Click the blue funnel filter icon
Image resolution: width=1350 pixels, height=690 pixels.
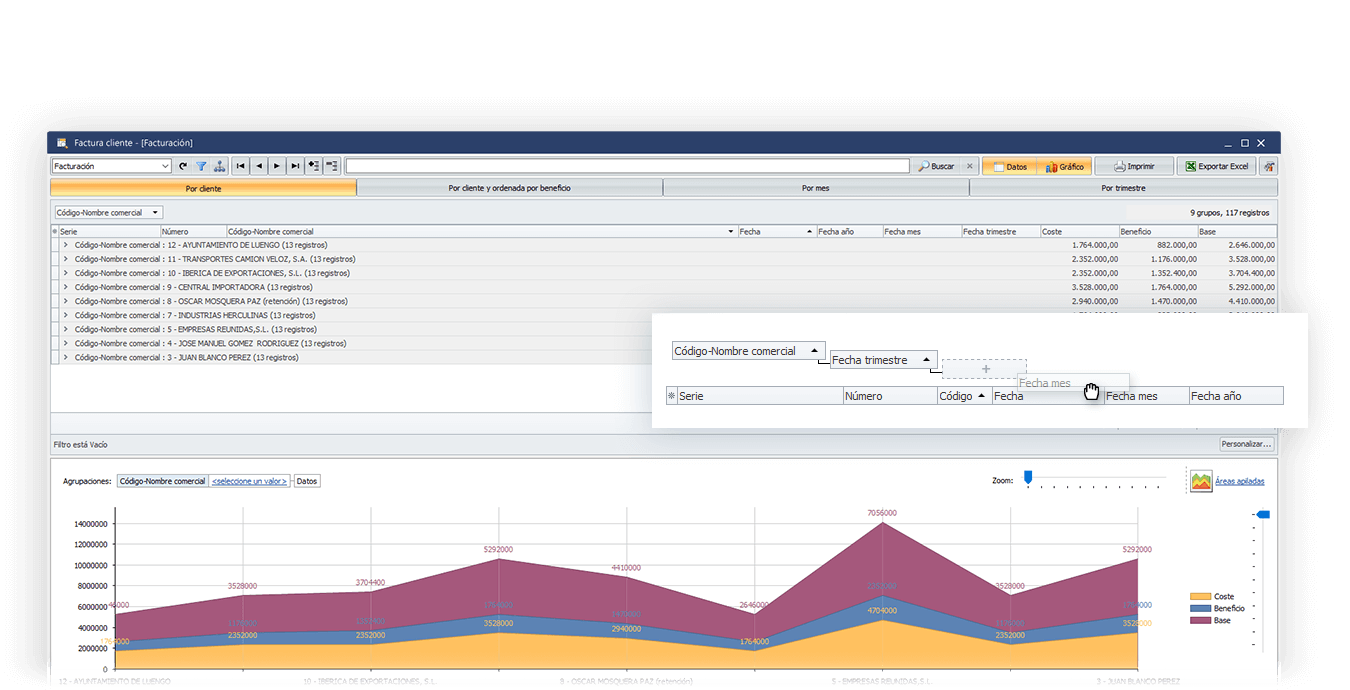click(x=201, y=167)
